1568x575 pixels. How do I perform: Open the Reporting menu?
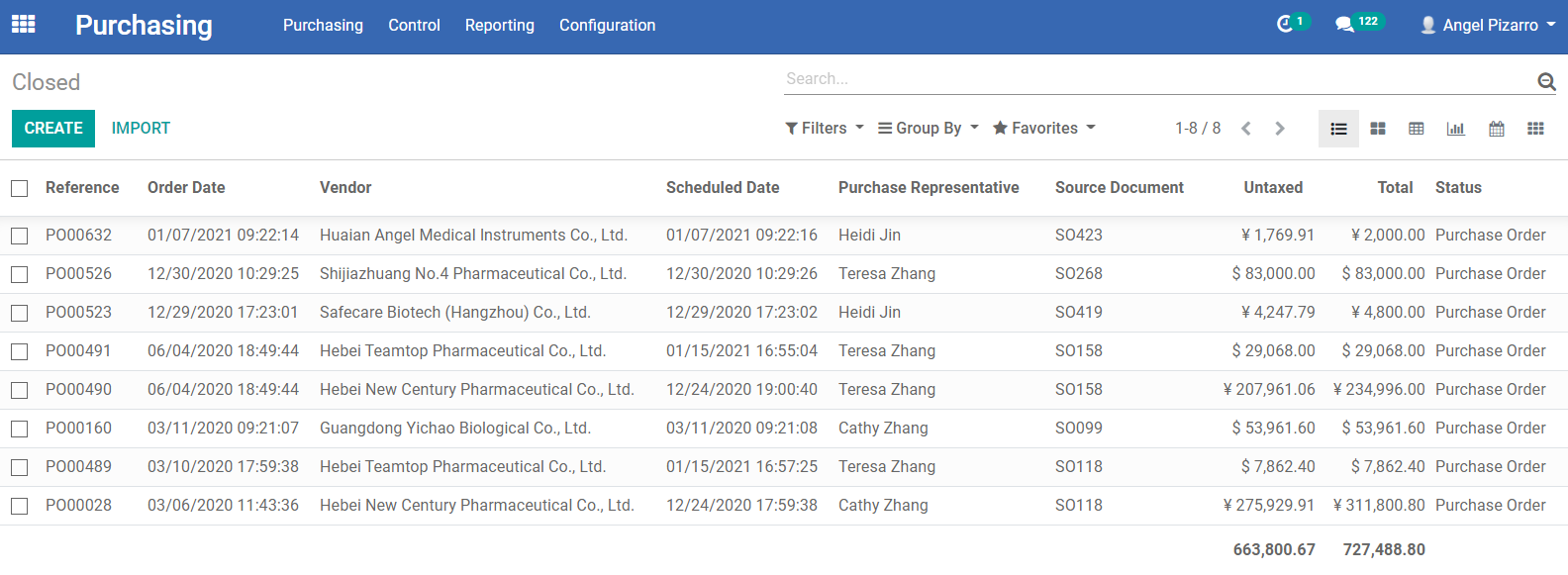coord(500,25)
